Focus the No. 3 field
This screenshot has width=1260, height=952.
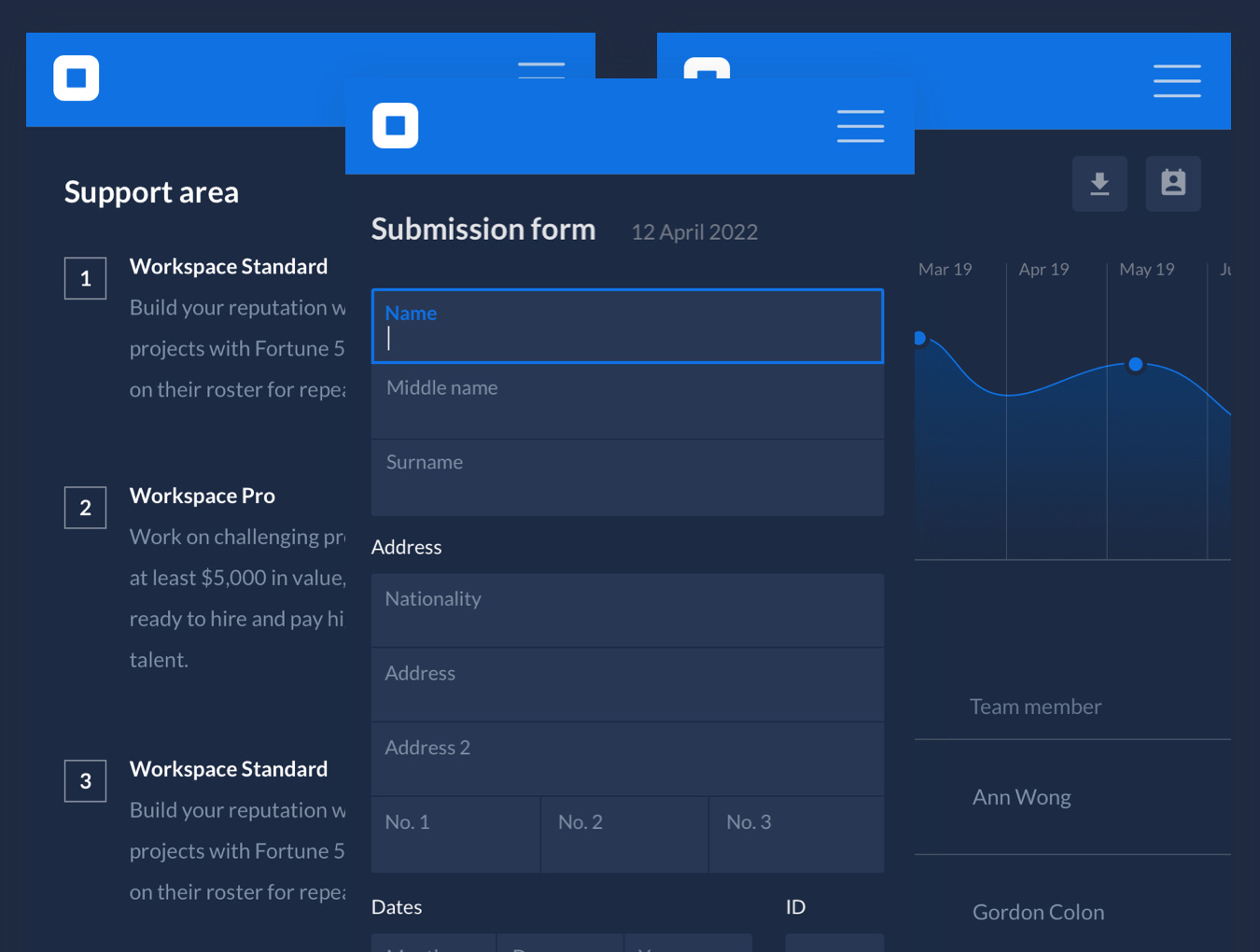point(796,834)
